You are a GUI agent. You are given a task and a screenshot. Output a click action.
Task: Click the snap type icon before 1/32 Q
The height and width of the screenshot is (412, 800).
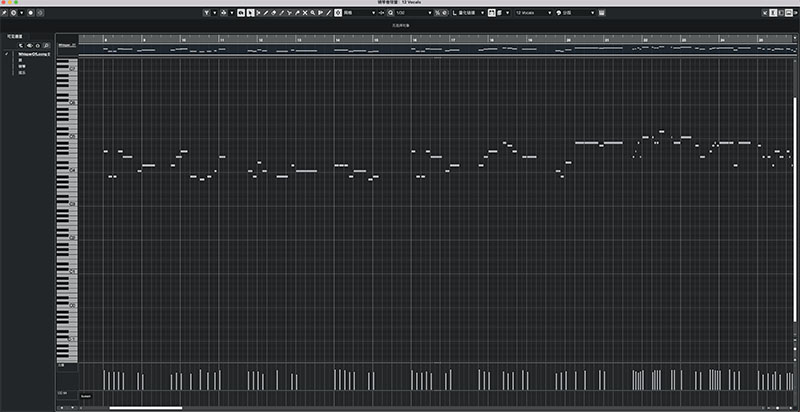pyautogui.click(x=381, y=13)
